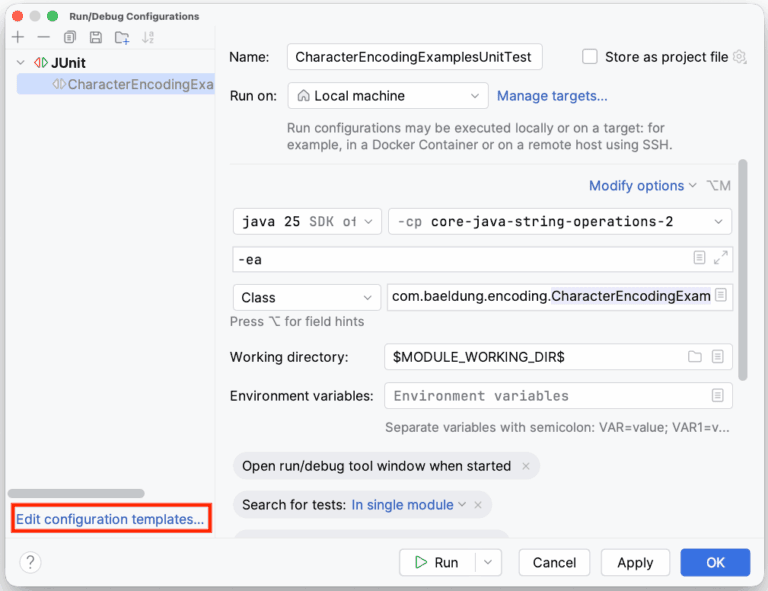The width and height of the screenshot is (768, 591).
Task: Click Edit configuration templates link
Action: (x=110, y=519)
